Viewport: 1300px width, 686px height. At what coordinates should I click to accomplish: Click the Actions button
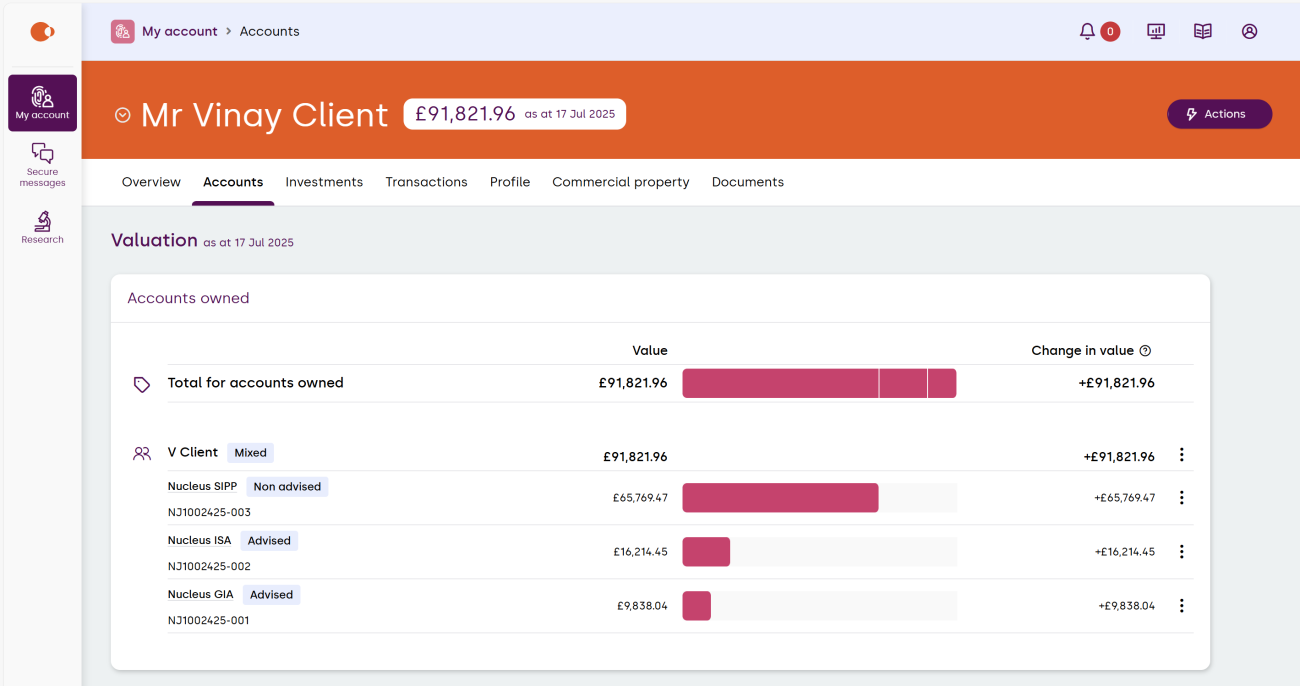pos(1219,114)
